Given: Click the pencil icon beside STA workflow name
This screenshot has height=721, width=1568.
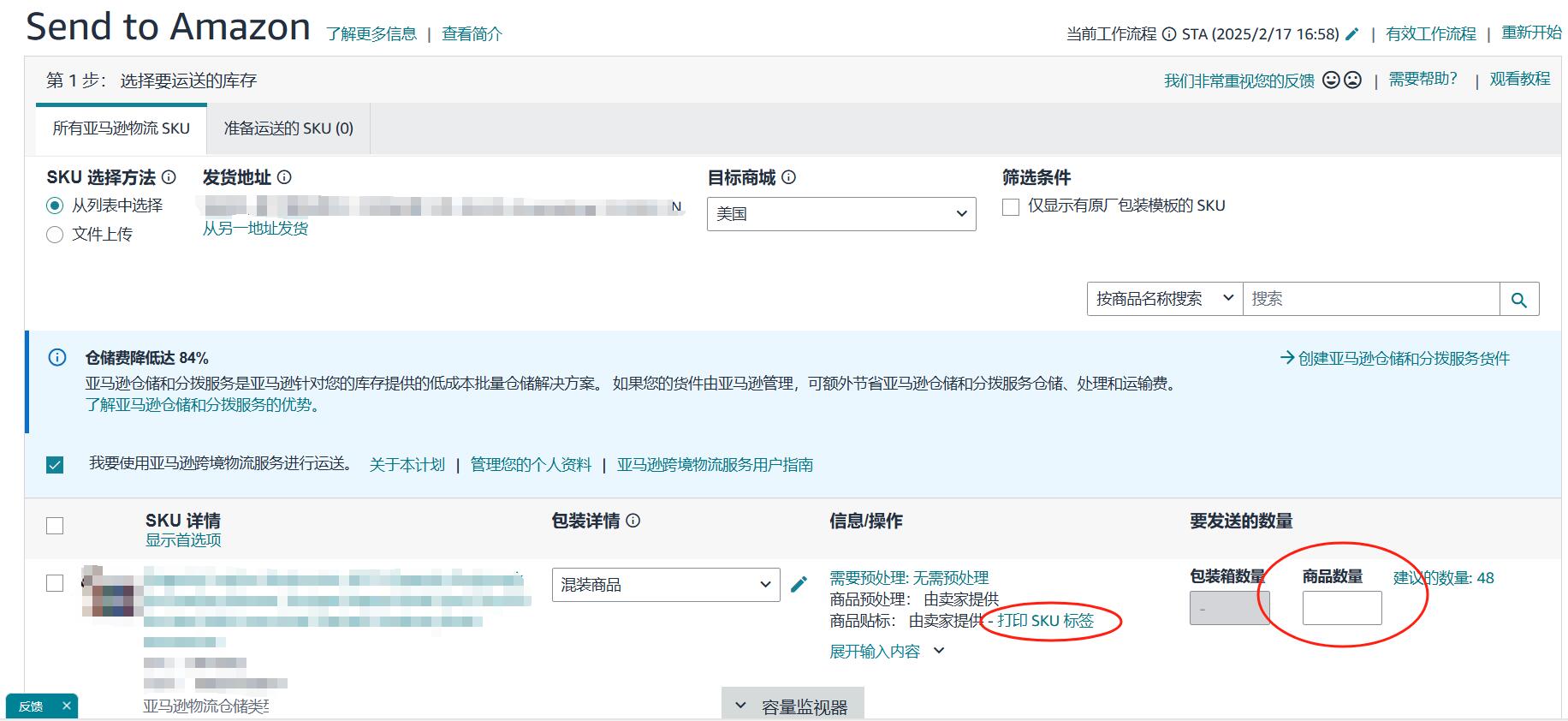Looking at the screenshot, I should (x=1352, y=34).
